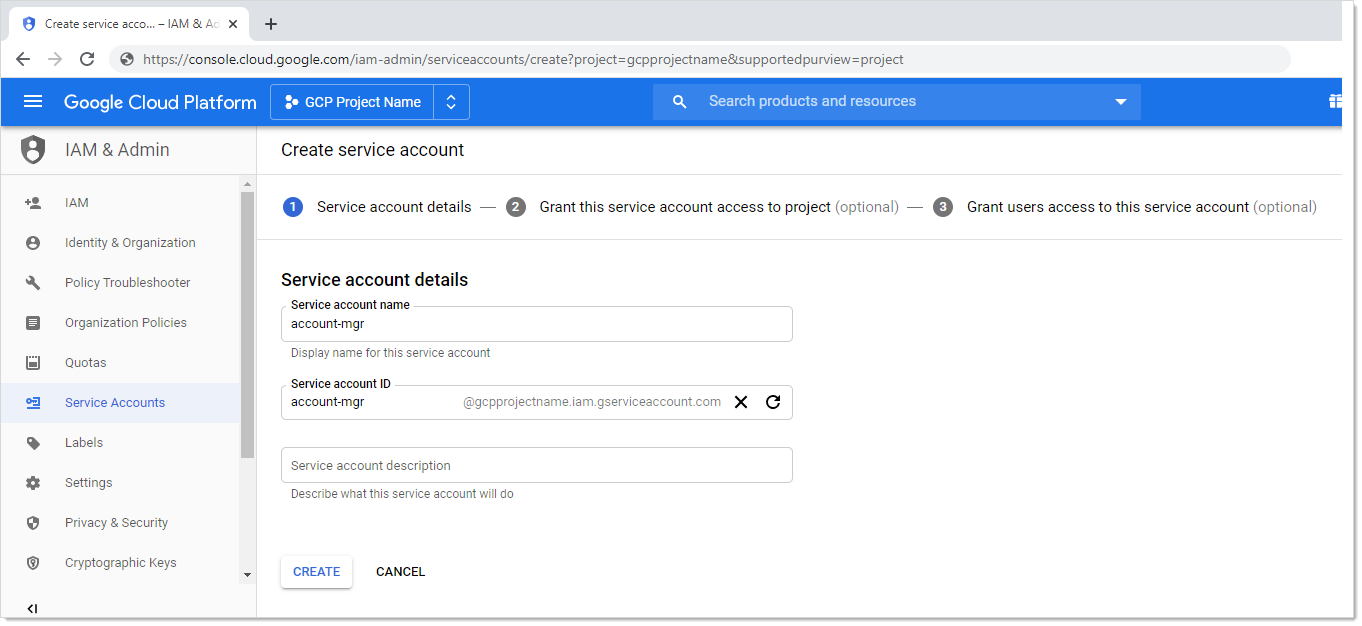Select Policy Troubleshooter from sidebar
This screenshot has height=626, width=1362.
127,283
